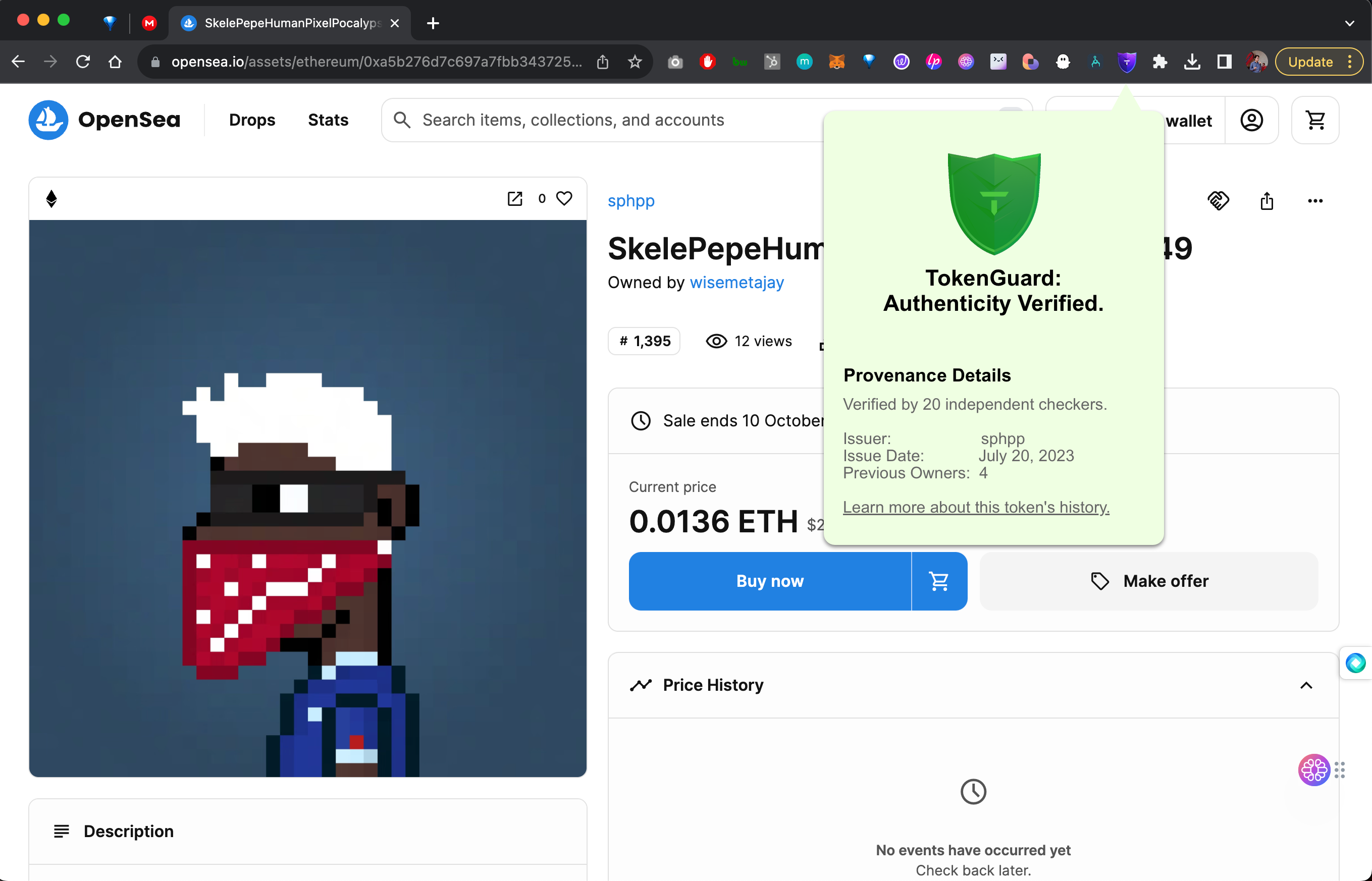Click the MetaMask fox extension icon
Viewport: 1372px width, 881px height.
tap(836, 62)
